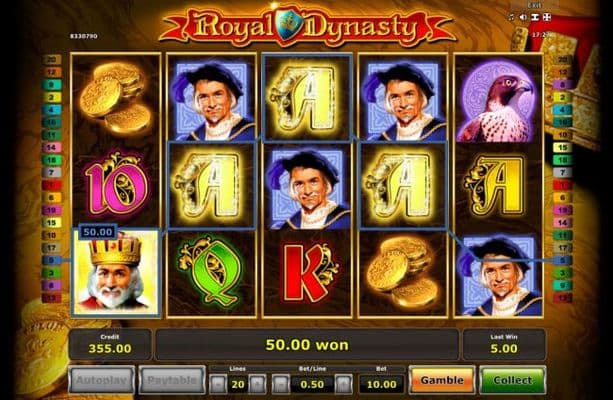Lower the Bet/Line amount
Screen dimensions: 613x400
[x=281, y=384]
